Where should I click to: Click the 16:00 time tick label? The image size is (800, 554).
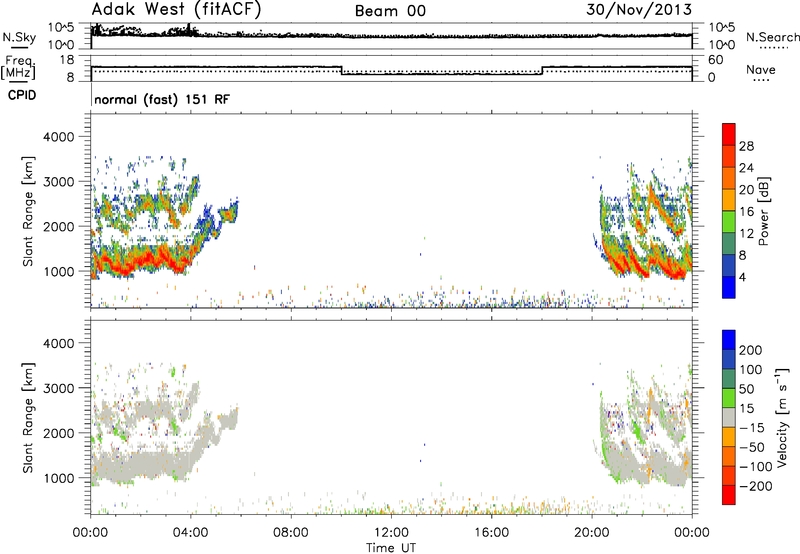pyautogui.click(x=491, y=533)
